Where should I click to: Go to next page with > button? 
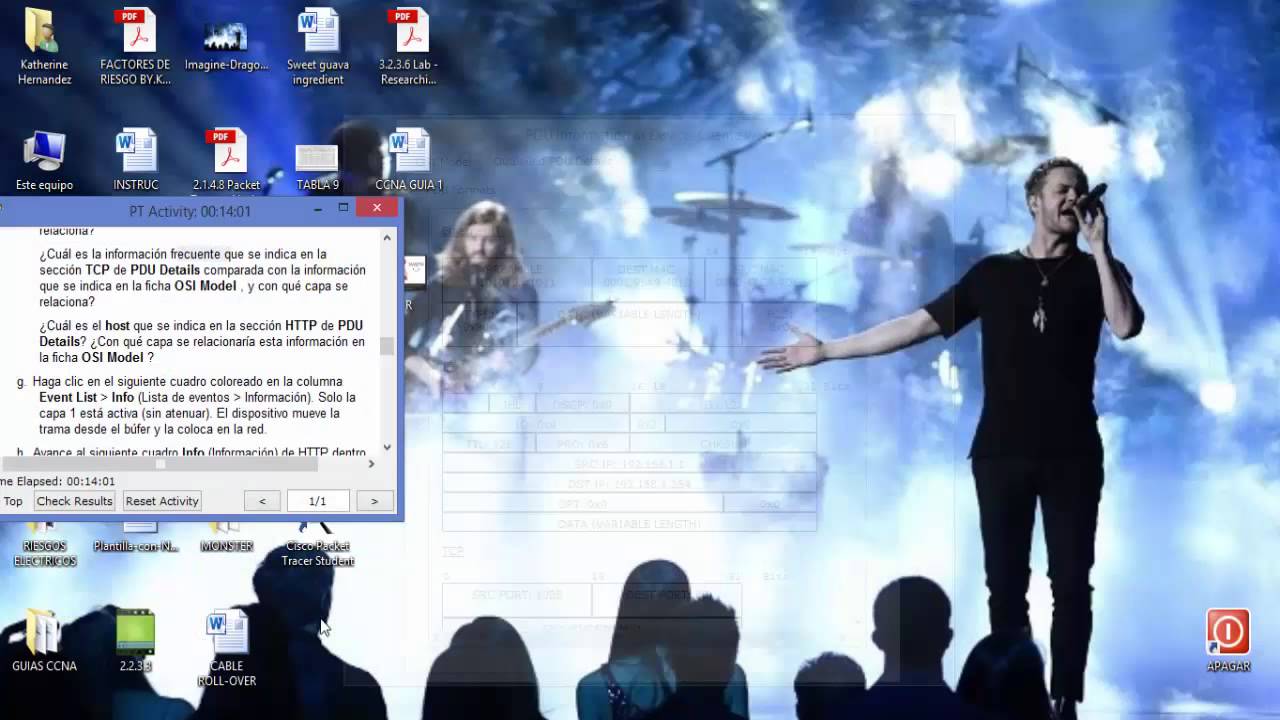coord(375,501)
